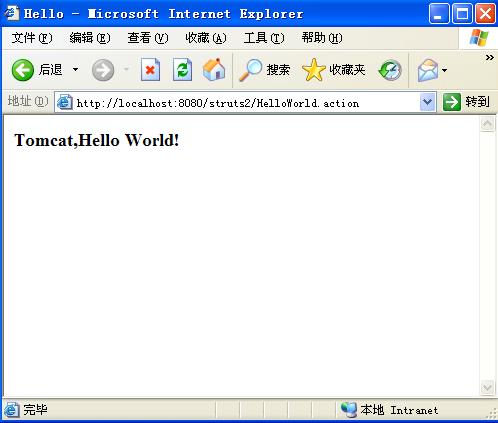Open Search with magnifying glass icon
Image resolution: width=498 pixels, height=423 pixels.
point(250,70)
